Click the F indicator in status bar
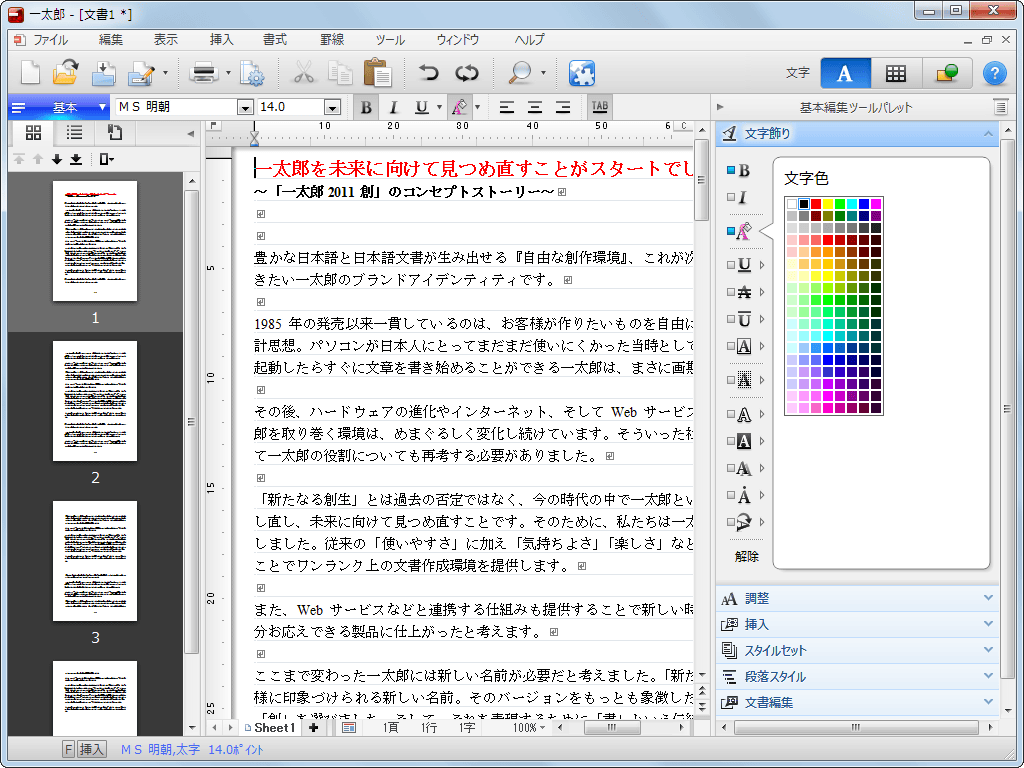 coord(68,749)
